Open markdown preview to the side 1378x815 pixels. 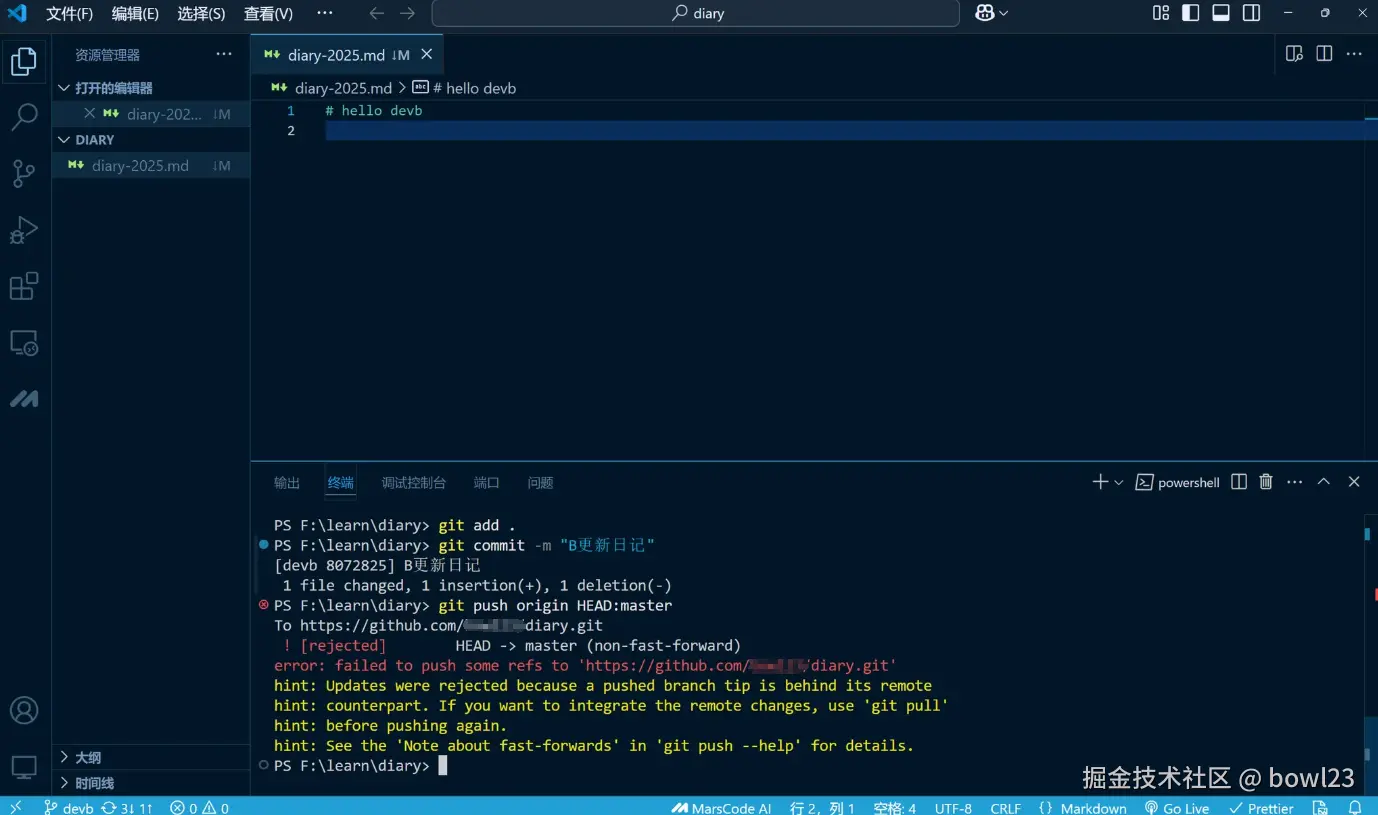(x=1294, y=54)
